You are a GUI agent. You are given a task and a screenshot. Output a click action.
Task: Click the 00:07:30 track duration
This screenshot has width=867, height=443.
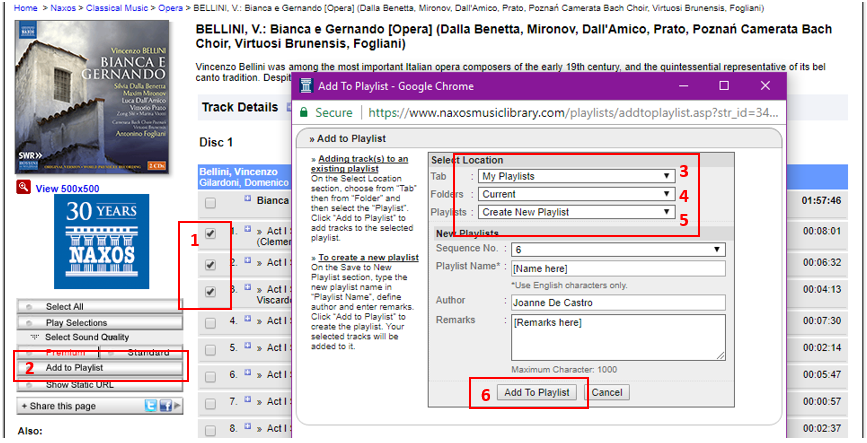coord(822,321)
